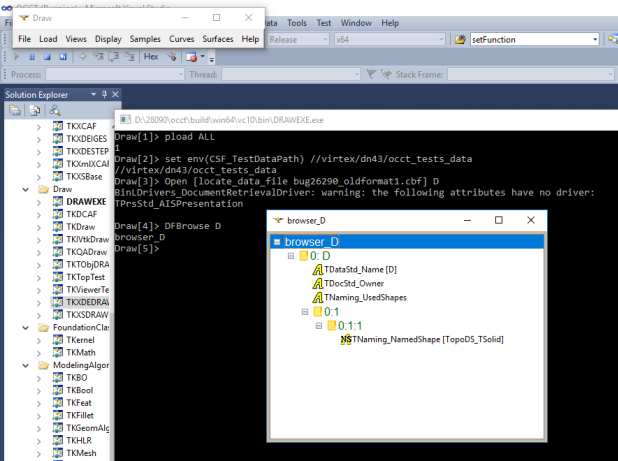Open the Curves menu in Draw

point(181,39)
